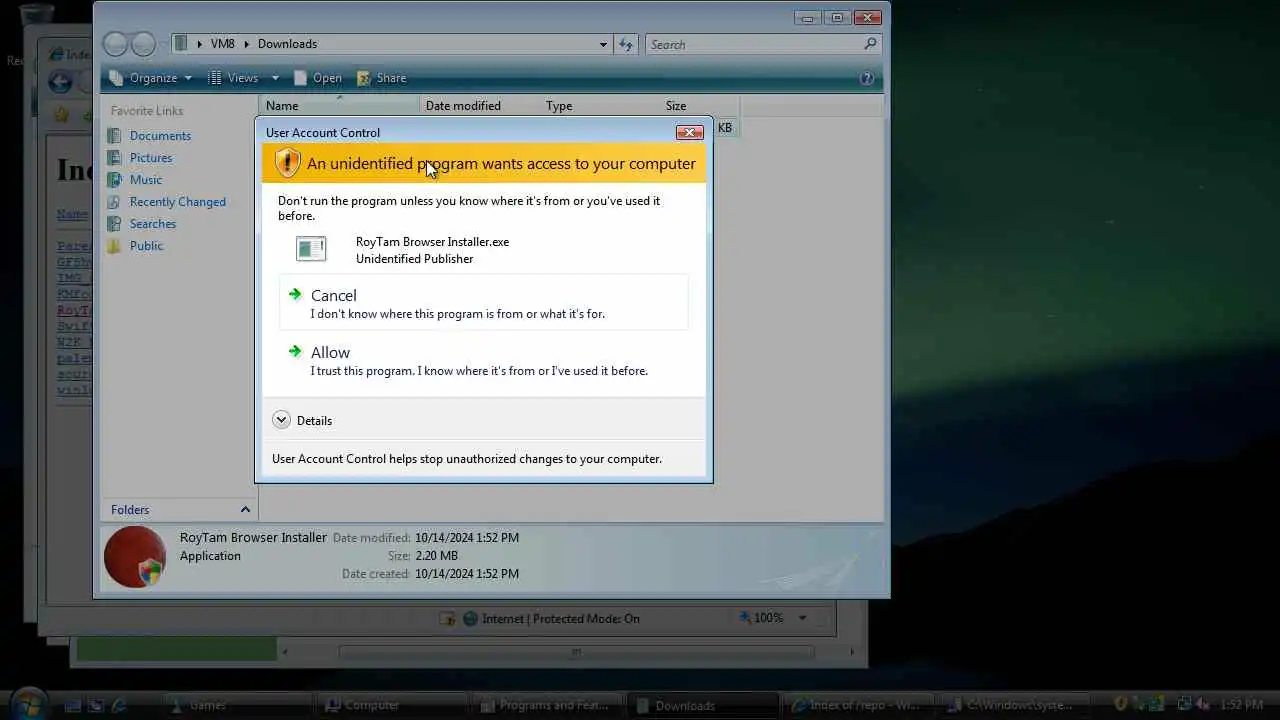Click the Explorer forward arrow button
This screenshot has height=720, width=1280.
144,44
